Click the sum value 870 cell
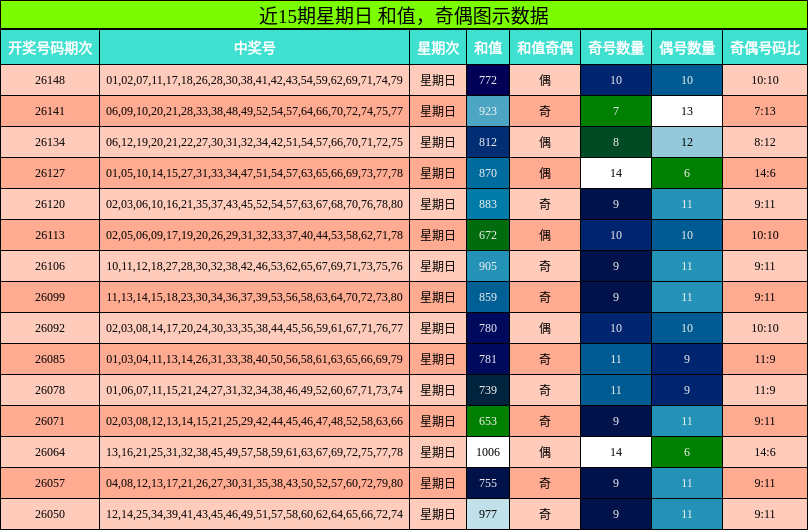The image size is (808, 530). pyautogui.click(x=488, y=173)
